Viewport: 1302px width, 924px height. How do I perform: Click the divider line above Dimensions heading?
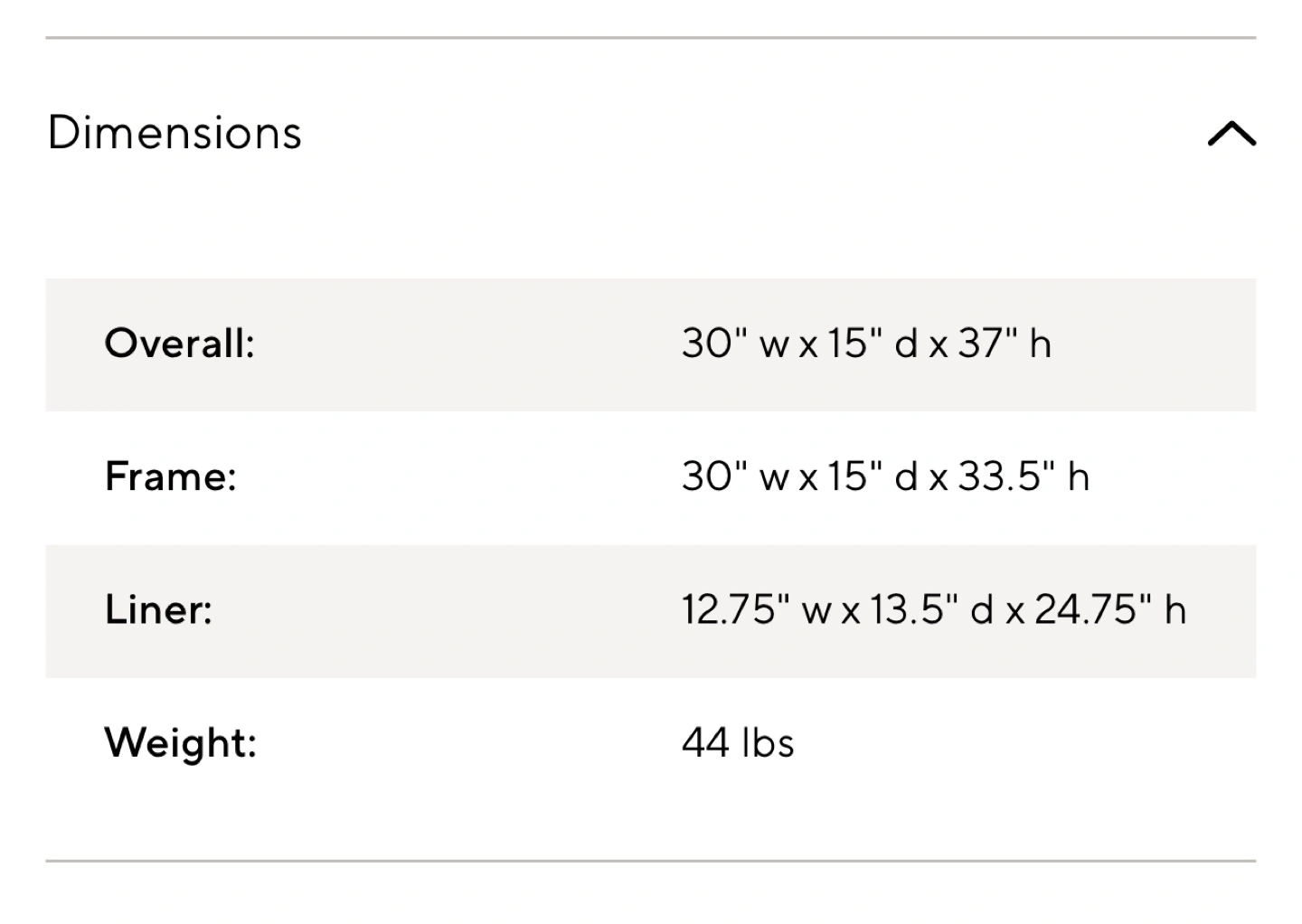pos(651,38)
